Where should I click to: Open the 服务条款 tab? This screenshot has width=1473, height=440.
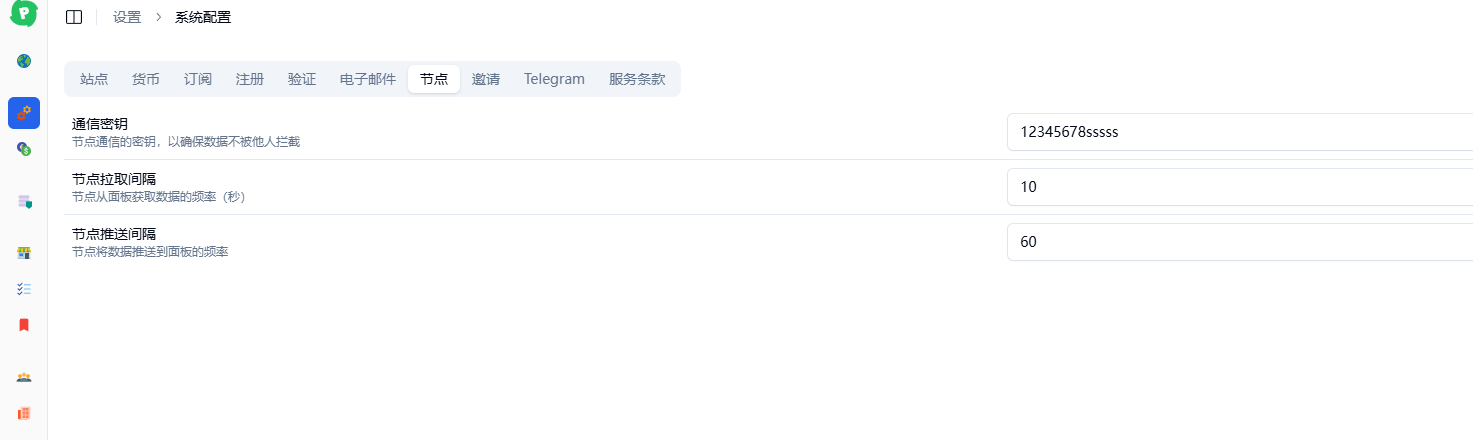(x=637, y=79)
